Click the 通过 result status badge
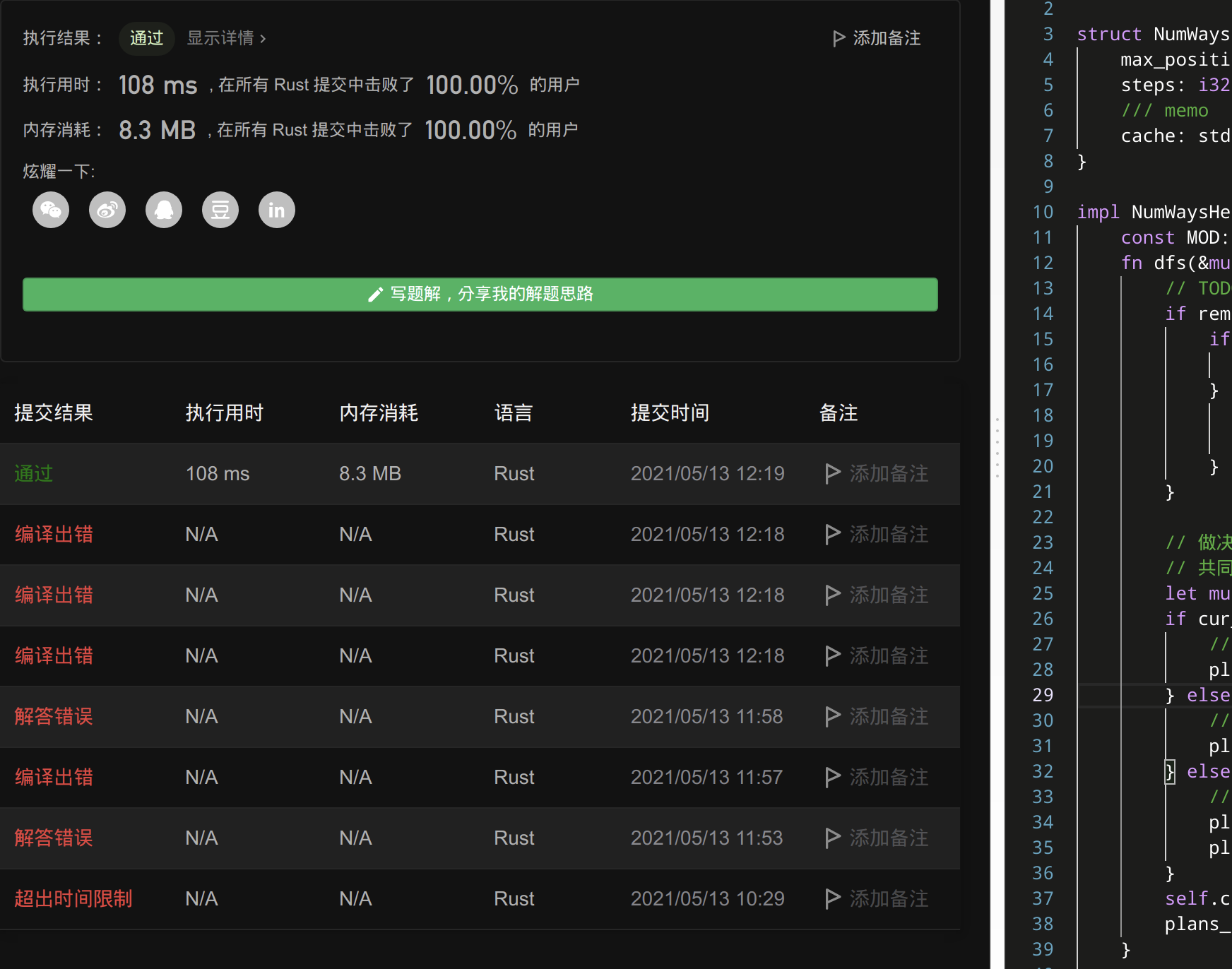Viewport: 1232px width, 969px height. pos(146,38)
